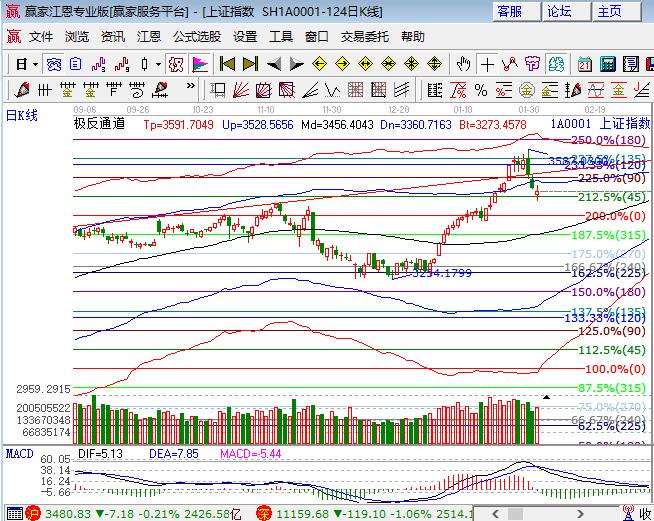Click the 日K线 chart label
This screenshot has height=521, width=654.
click(22, 115)
